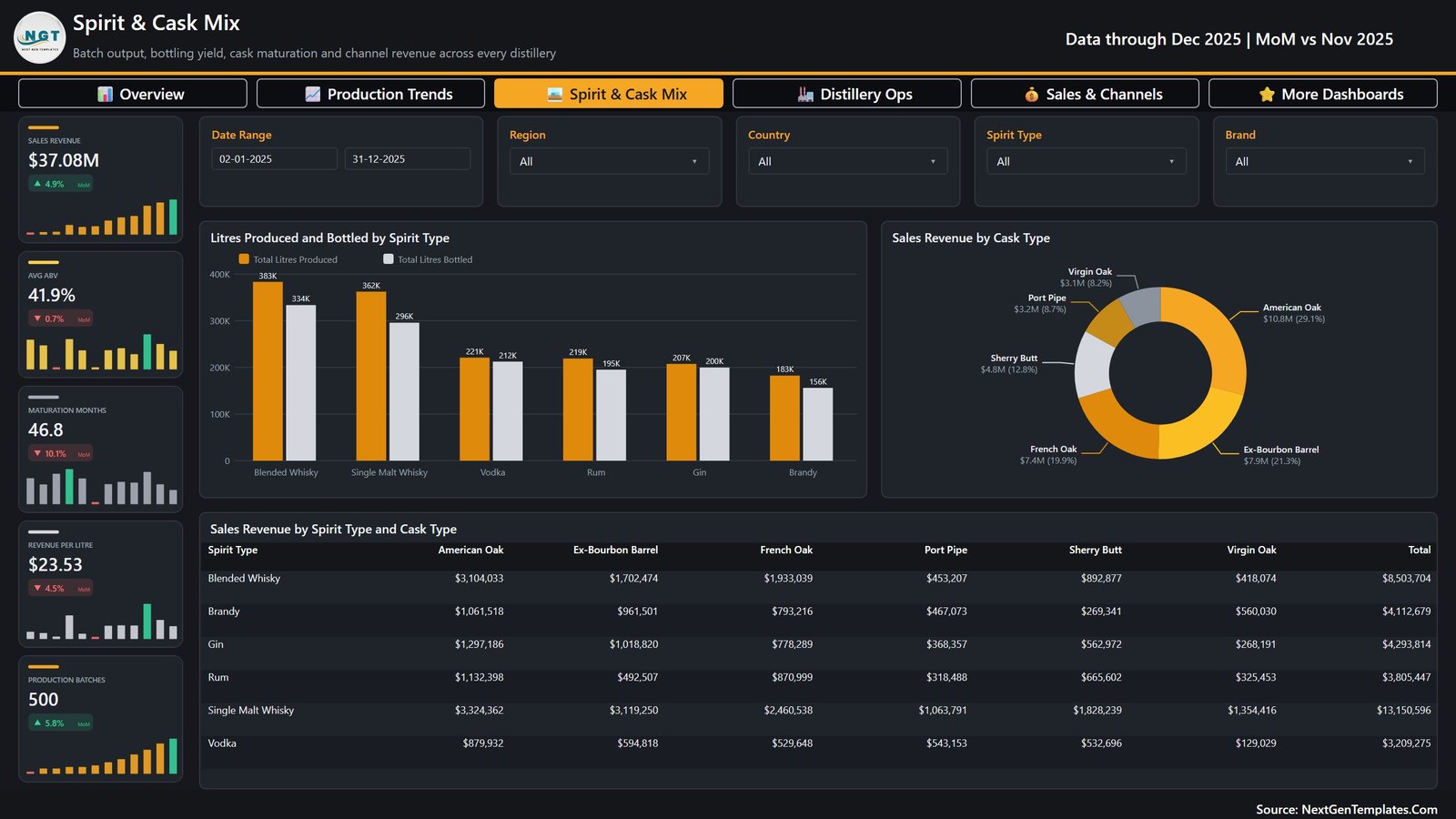This screenshot has height=819, width=1456.
Task: Click the NextGenTemplates.Com source link
Action: [1370, 809]
